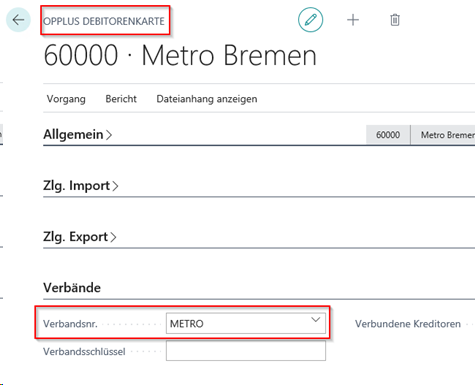Image resolution: width=475 pixels, height=385 pixels.
Task: Click the Verbandsnr. field label
Action: tap(70, 324)
